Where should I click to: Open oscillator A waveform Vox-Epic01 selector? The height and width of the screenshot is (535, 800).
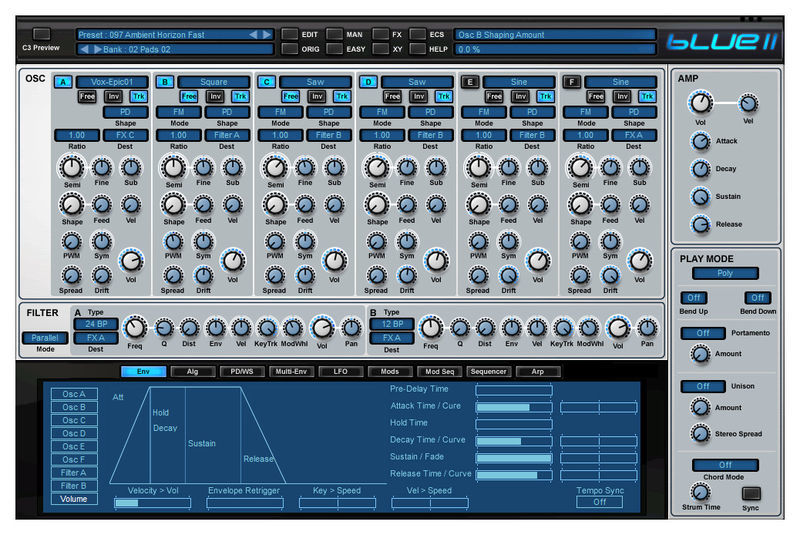[x=112, y=82]
